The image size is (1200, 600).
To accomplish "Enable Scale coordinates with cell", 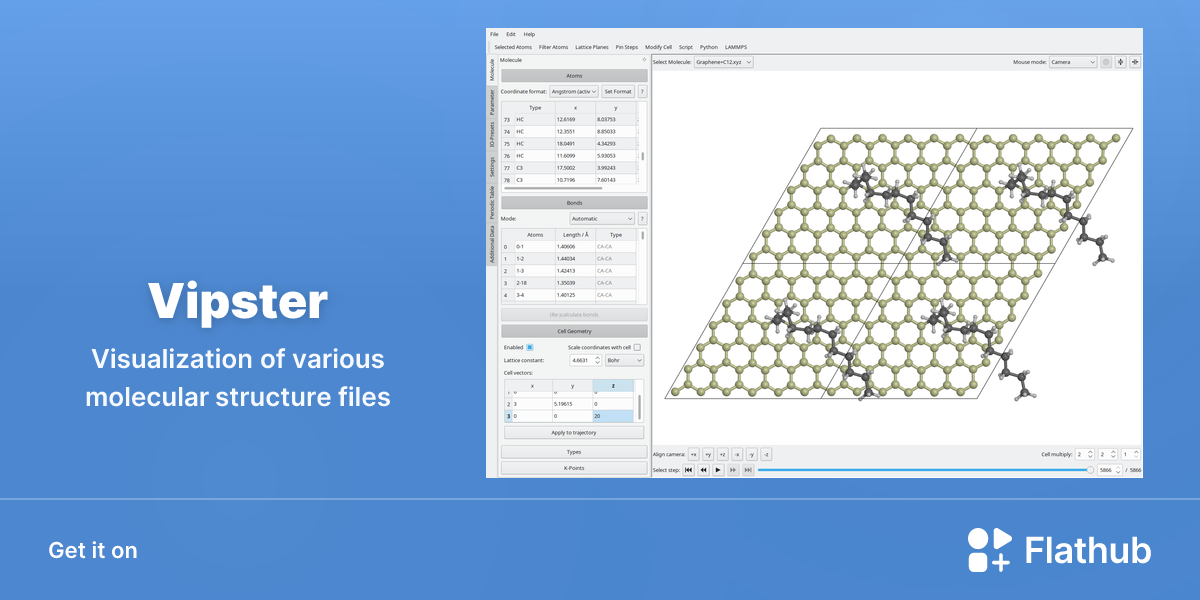I will point(637,347).
